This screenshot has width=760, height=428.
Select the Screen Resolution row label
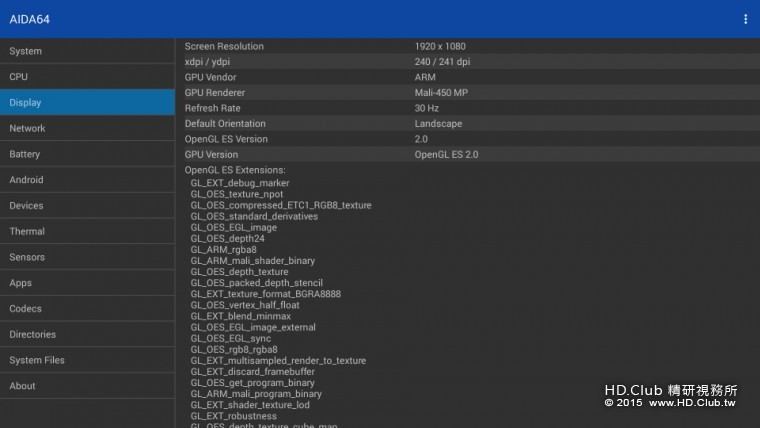[x=224, y=46]
